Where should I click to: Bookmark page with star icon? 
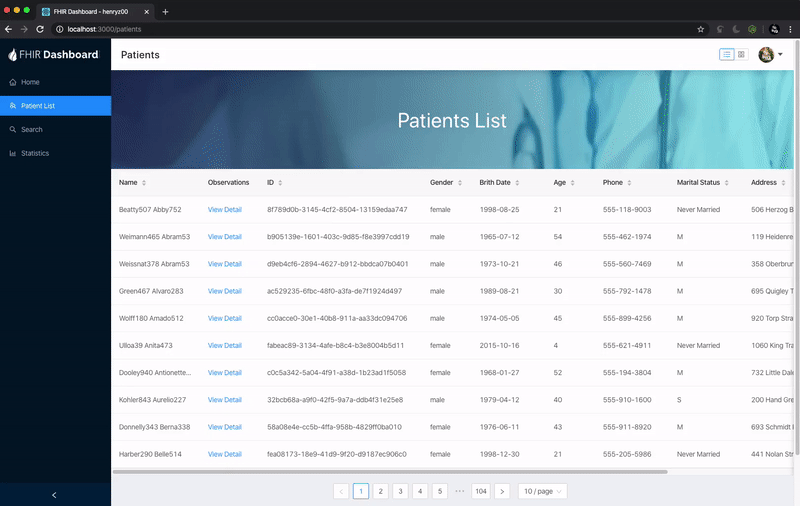click(x=701, y=29)
